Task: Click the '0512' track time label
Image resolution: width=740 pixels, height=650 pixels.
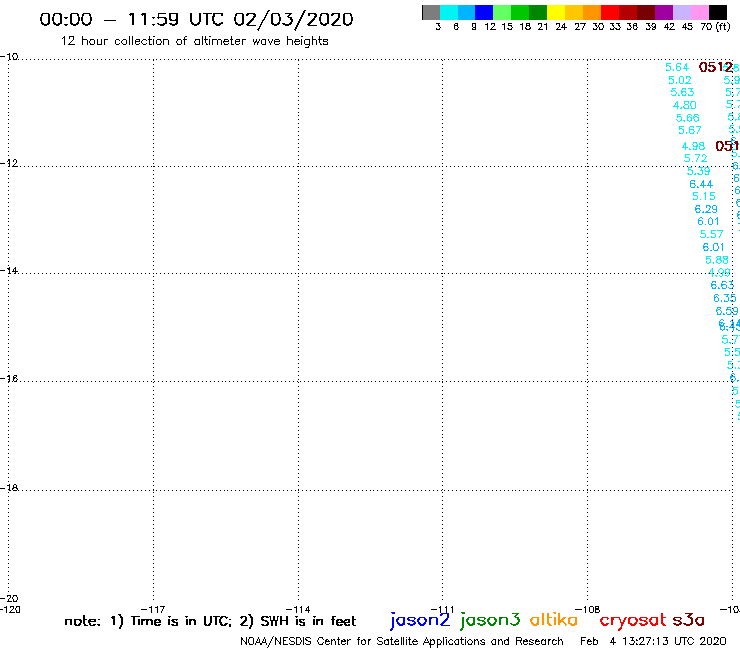Action: point(715,68)
